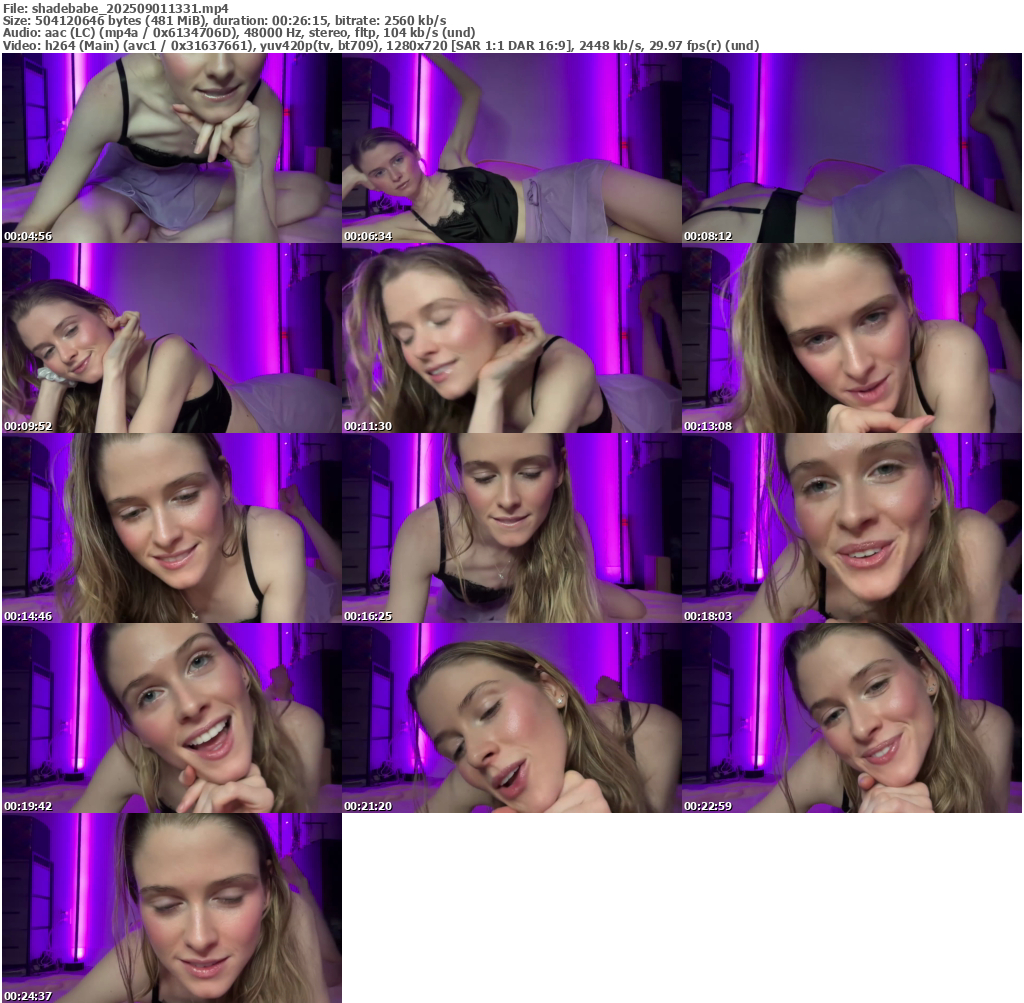Open the frame stamped 00:13:08
The height and width of the screenshot is (1003, 1024).
(x=851, y=338)
